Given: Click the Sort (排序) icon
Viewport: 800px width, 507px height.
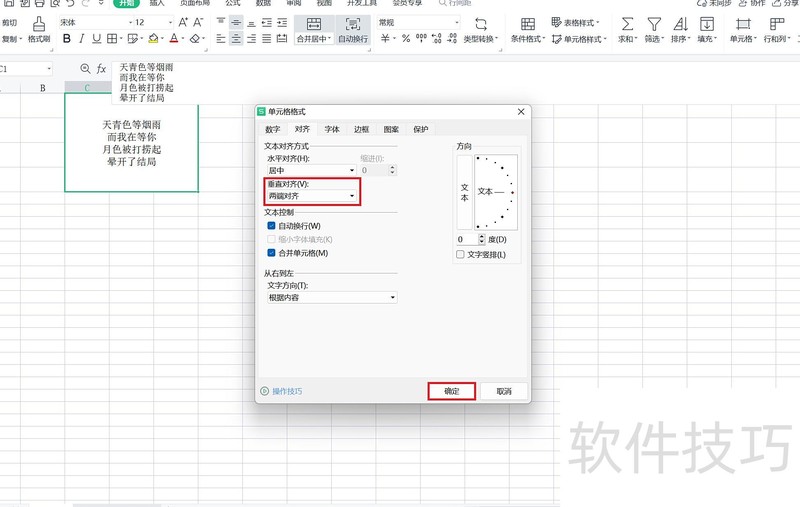Looking at the screenshot, I should (680, 24).
